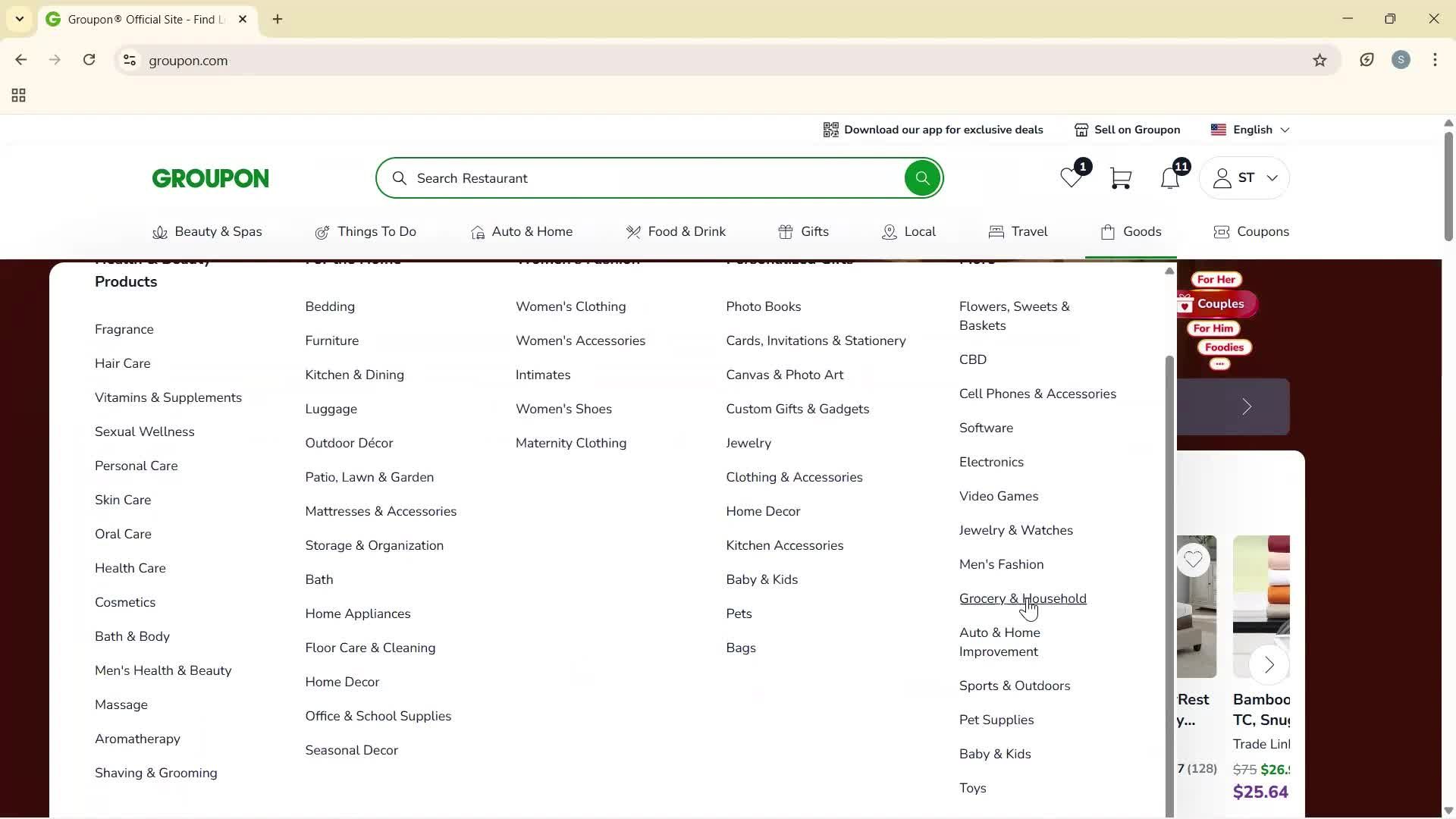
Task: Open notifications via the bell icon
Action: tap(1170, 179)
